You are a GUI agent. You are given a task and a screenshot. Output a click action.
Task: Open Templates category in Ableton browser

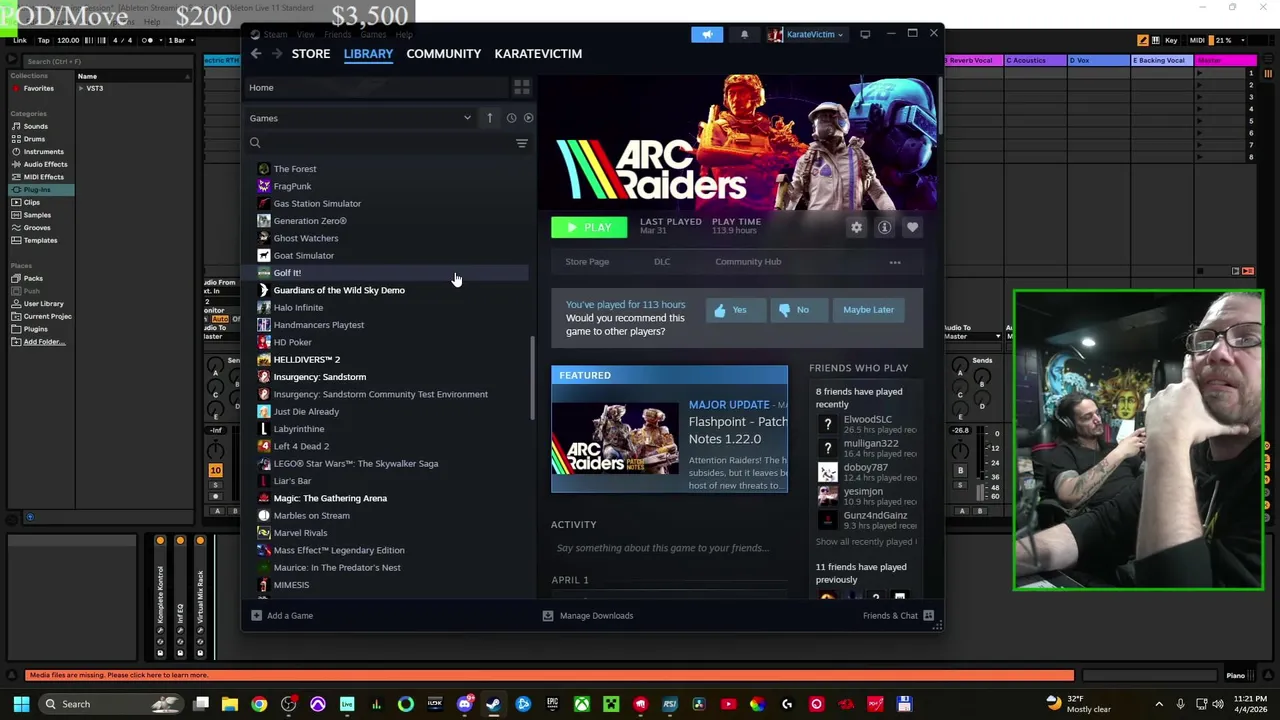tap(40, 240)
